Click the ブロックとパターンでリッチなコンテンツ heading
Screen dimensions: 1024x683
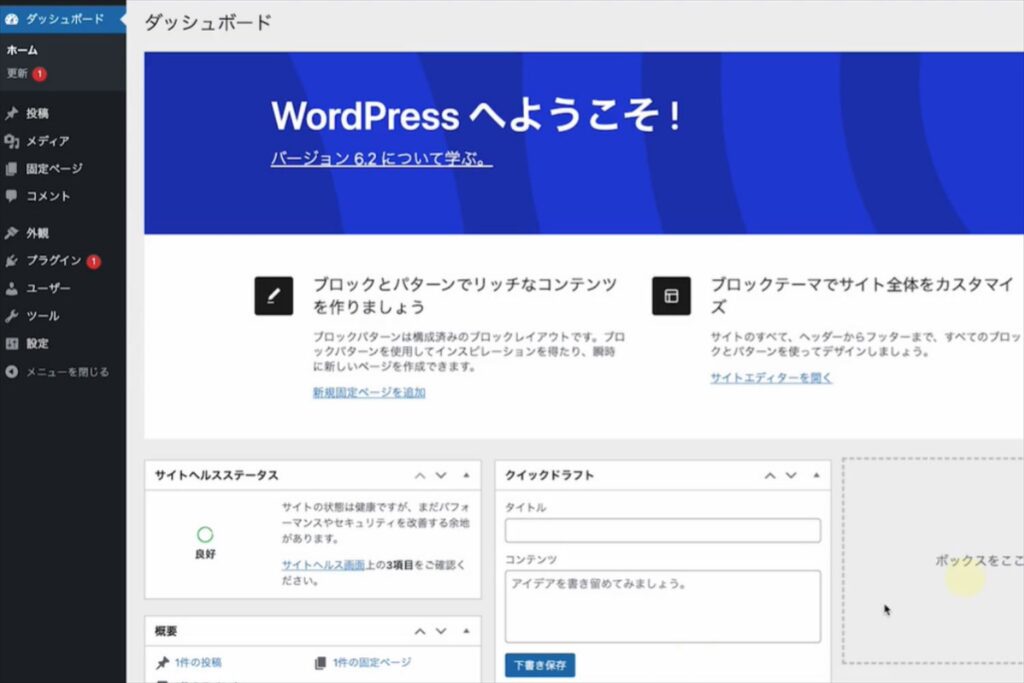[465, 296]
